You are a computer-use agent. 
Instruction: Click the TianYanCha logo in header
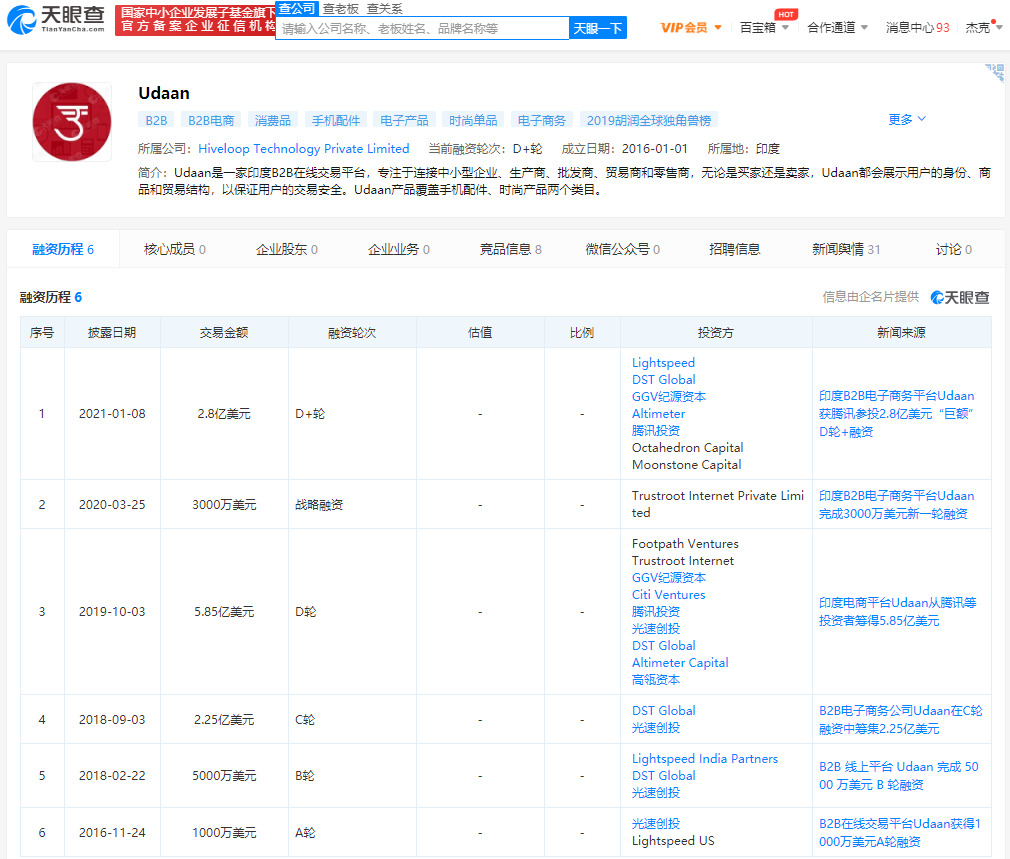pyautogui.click(x=56, y=19)
